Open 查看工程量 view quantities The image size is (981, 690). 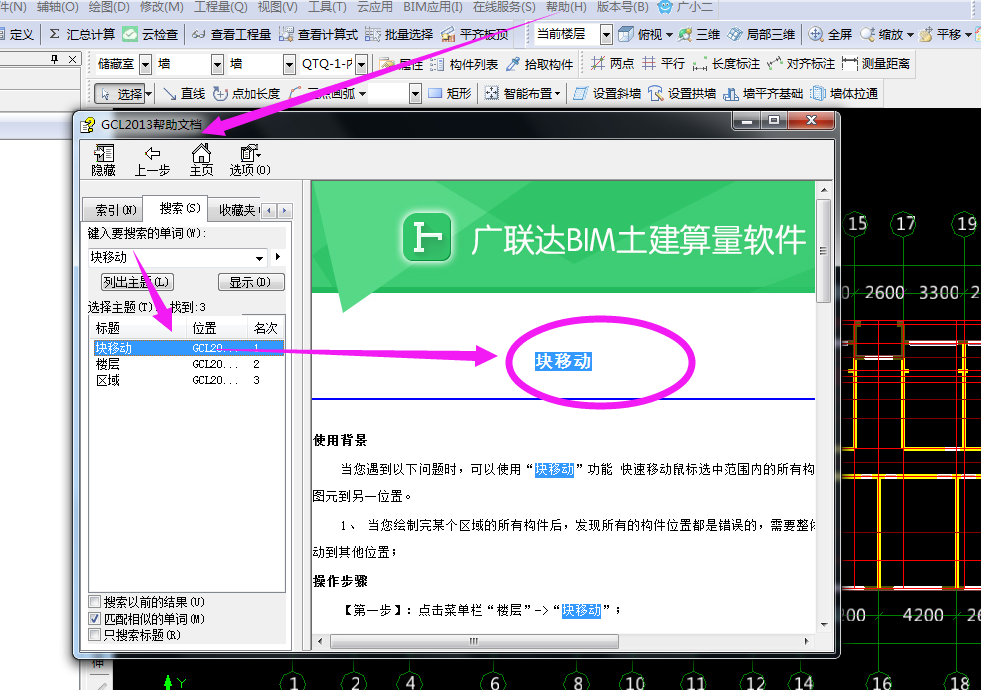click(x=231, y=34)
